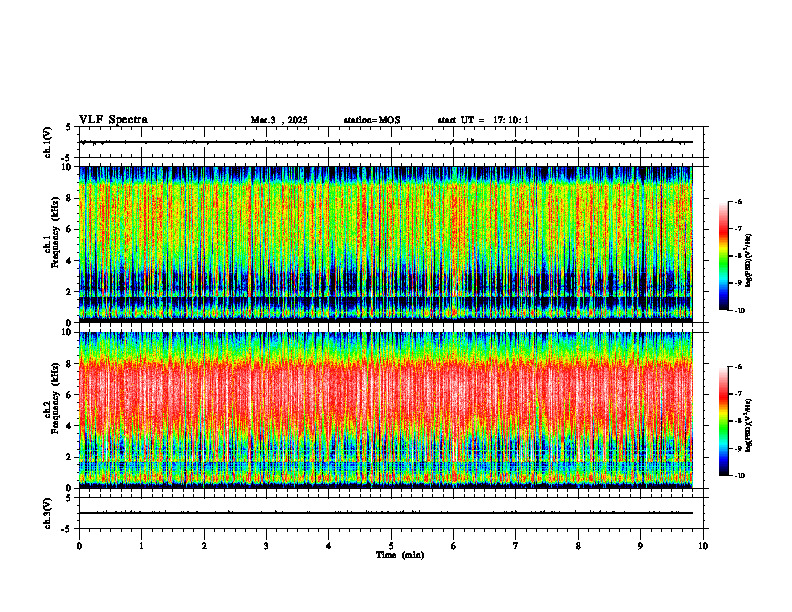Screen dimensions: 792x612
Task: Click the ch.1 voltage waveform trace
Action: click(386, 142)
